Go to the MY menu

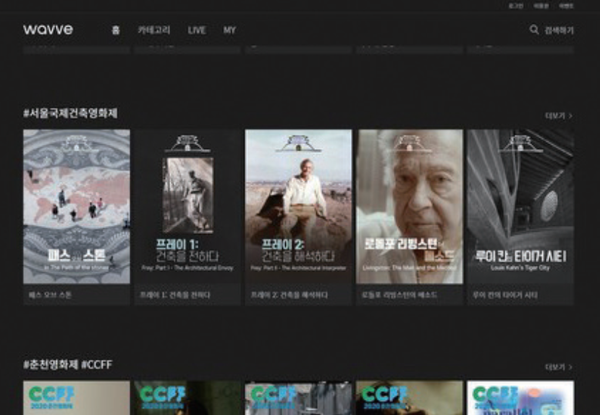pos(230,30)
